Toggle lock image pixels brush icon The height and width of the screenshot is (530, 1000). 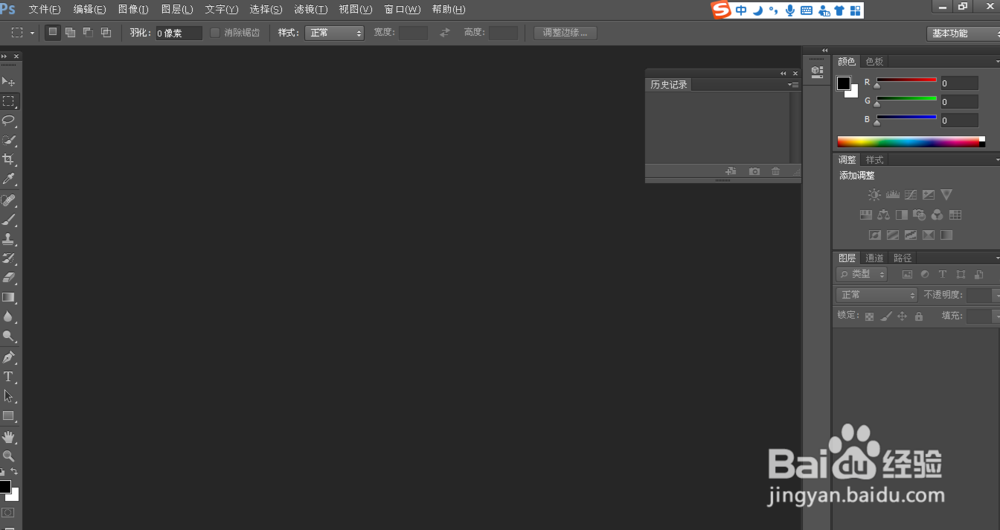886,316
